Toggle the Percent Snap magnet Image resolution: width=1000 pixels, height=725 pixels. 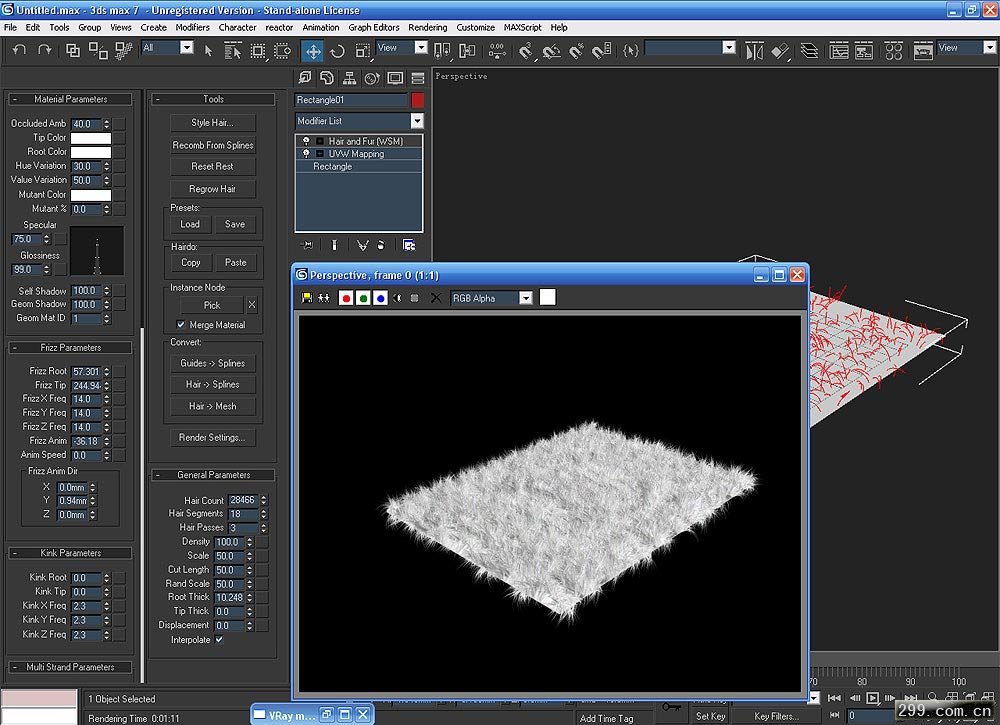(x=577, y=51)
